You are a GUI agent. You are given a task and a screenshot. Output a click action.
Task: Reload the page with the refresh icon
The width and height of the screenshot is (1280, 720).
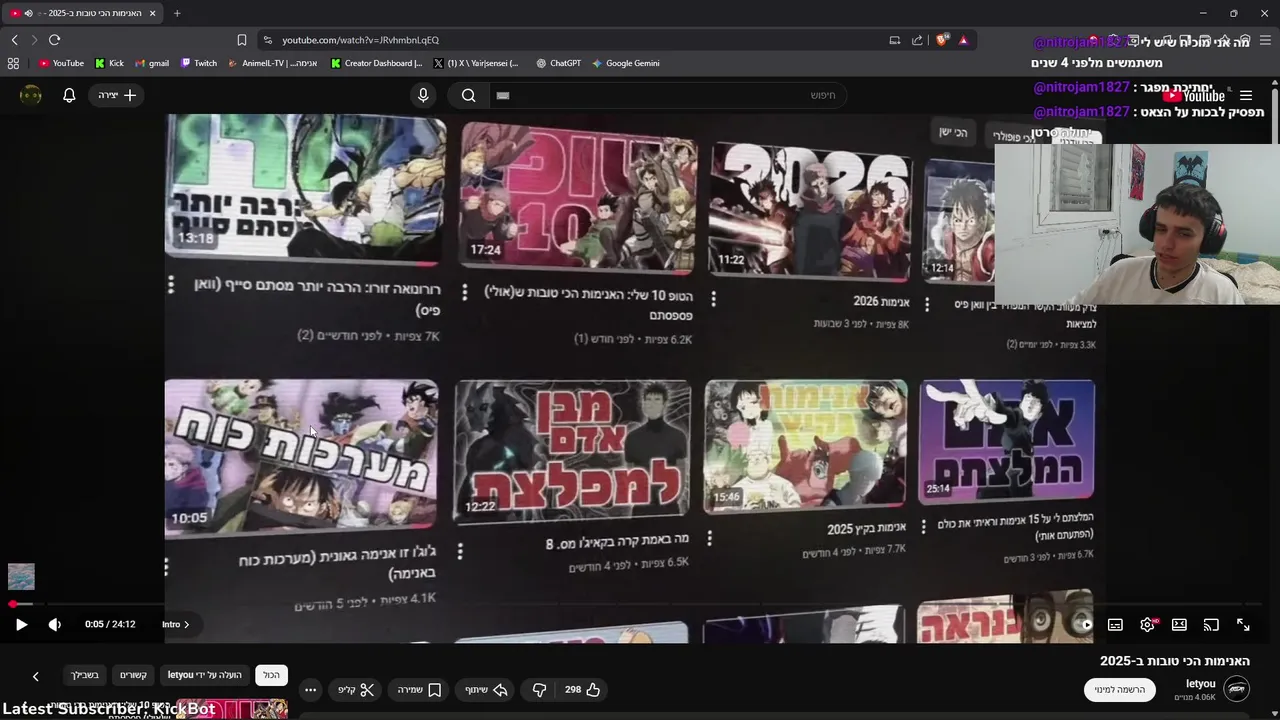54,40
